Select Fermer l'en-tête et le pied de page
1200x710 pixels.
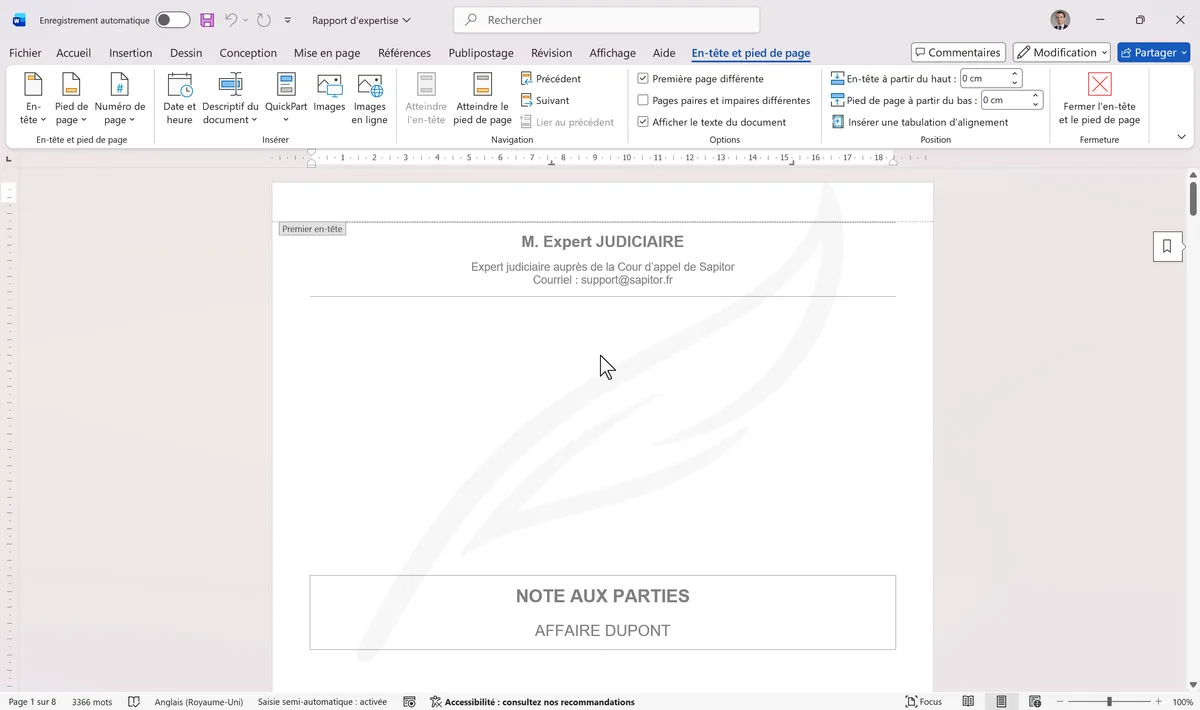1098,97
